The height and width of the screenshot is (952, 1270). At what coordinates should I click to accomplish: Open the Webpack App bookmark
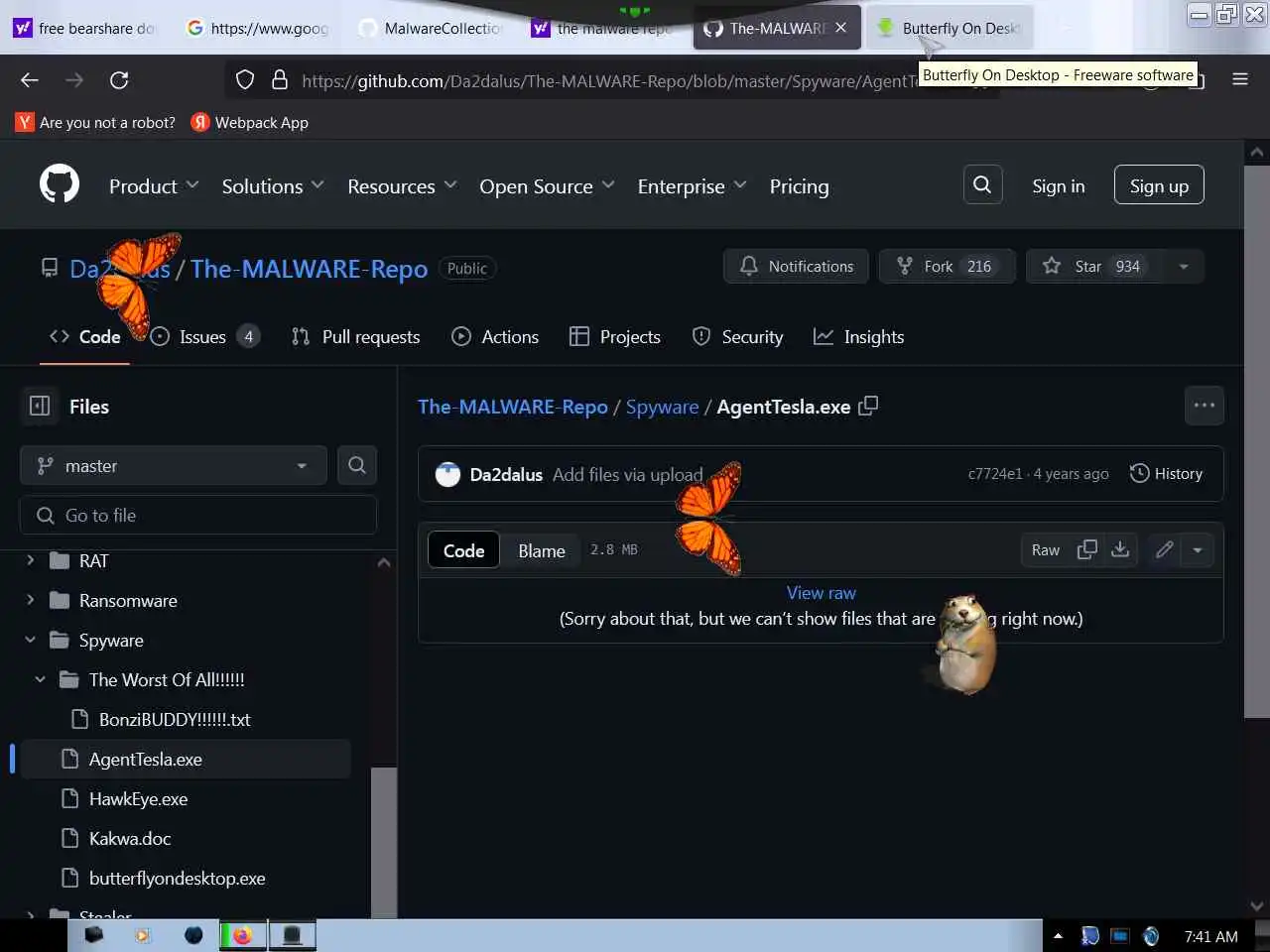(250, 122)
